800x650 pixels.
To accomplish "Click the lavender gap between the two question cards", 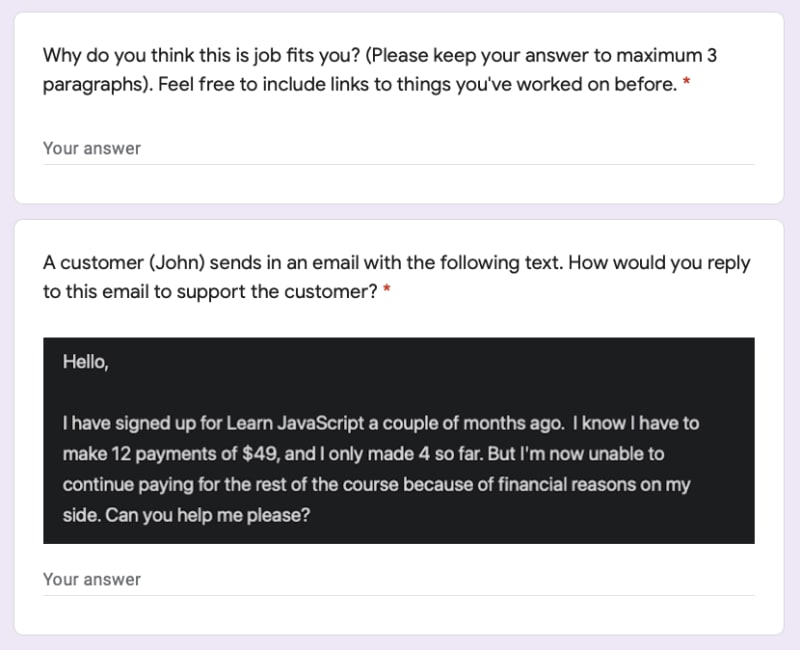I will click(x=398, y=212).
